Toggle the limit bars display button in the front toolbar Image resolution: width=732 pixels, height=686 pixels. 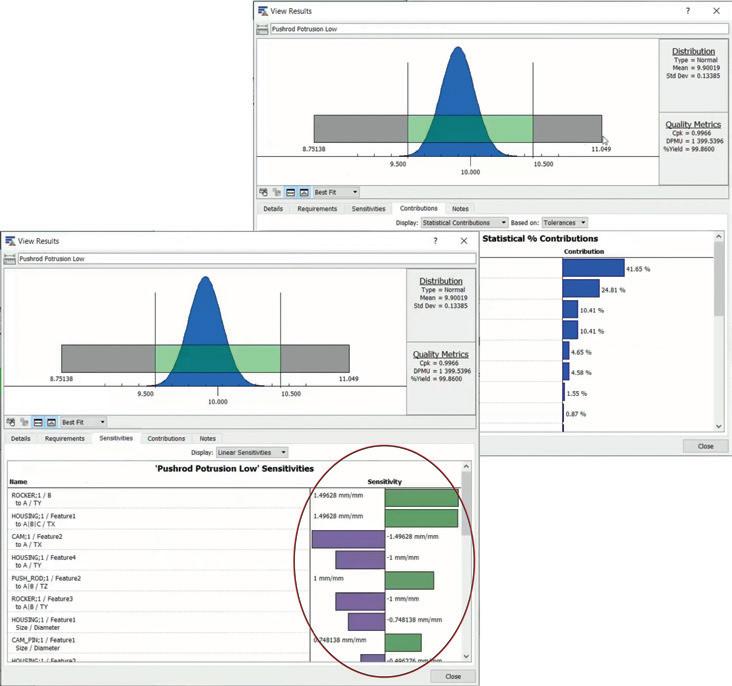click(38, 422)
